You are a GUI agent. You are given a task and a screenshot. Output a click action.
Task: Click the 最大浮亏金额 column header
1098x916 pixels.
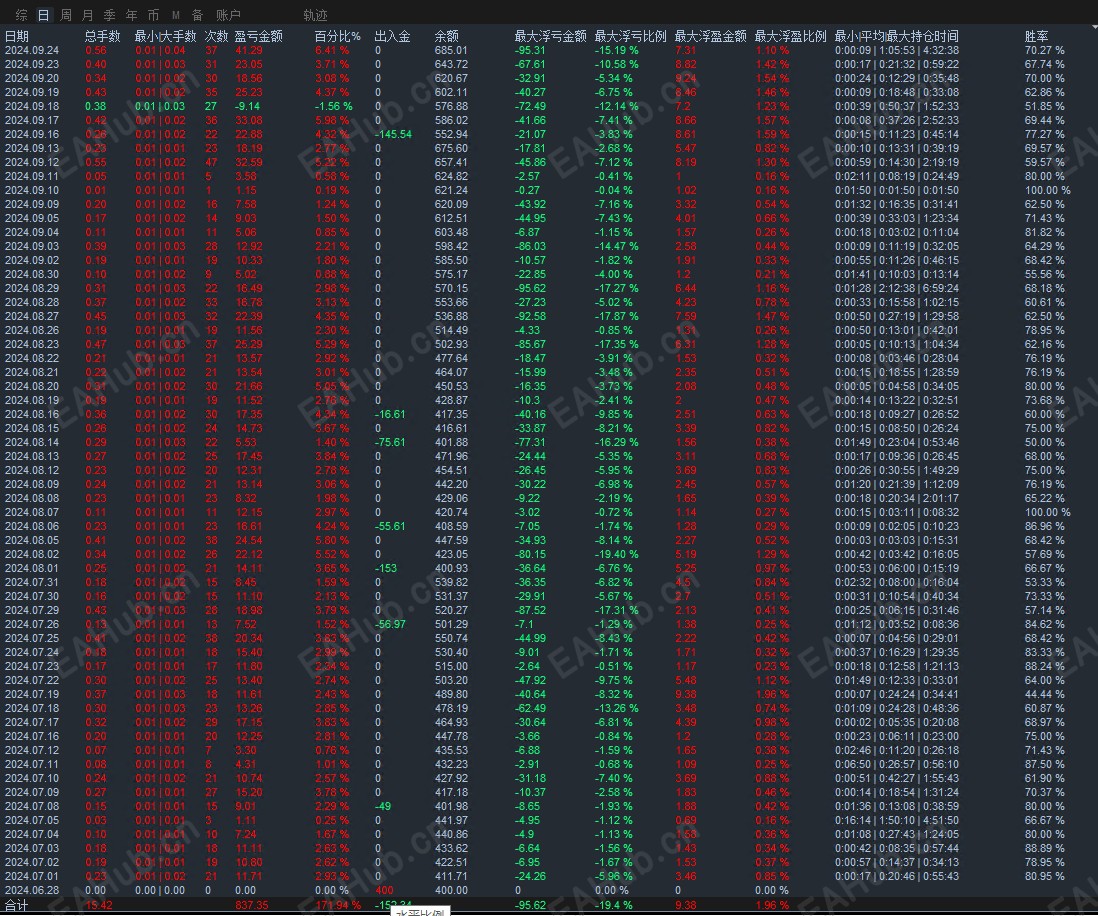tap(550, 36)
